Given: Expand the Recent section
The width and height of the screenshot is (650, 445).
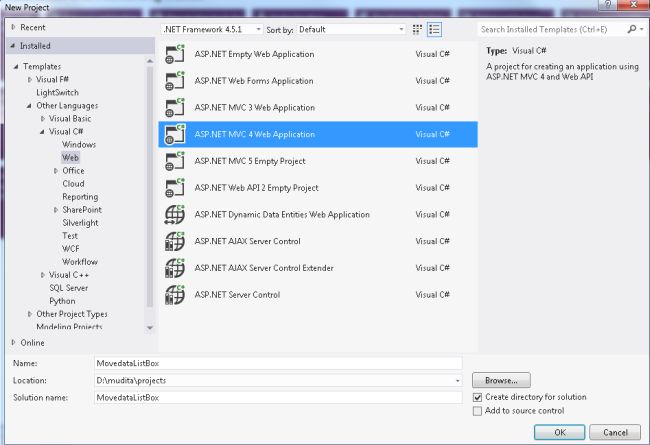Looking at the screenshot, I should tap(13, 27).
